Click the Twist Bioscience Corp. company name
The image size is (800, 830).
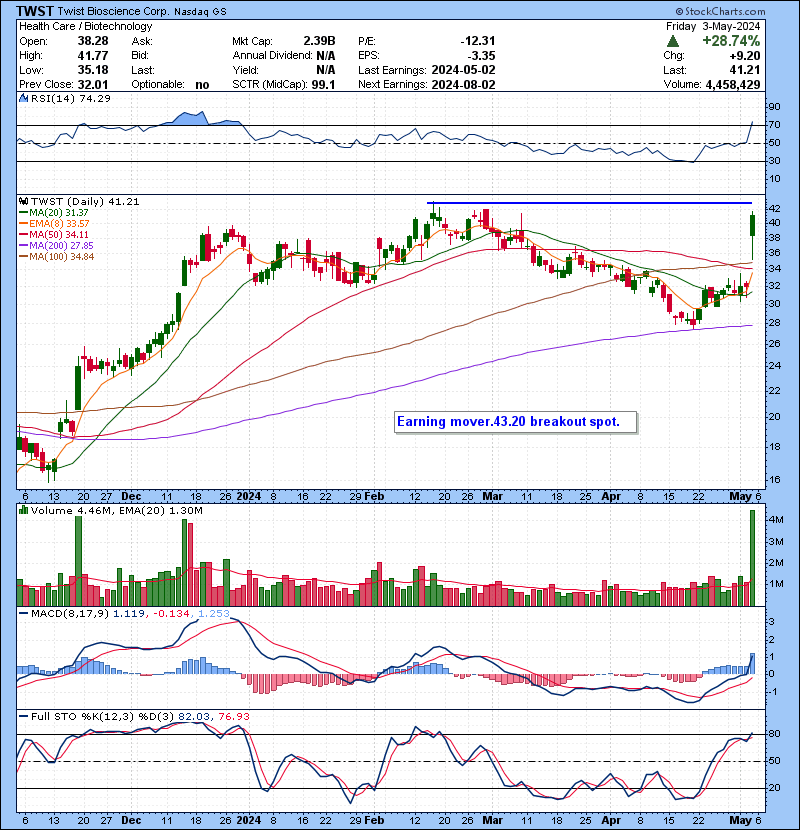pyautogui.click(x=112, y=11)
